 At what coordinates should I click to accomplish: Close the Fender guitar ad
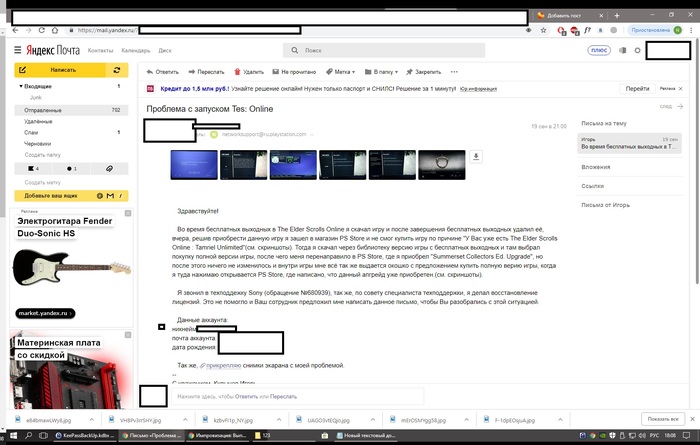click(128, 213)
